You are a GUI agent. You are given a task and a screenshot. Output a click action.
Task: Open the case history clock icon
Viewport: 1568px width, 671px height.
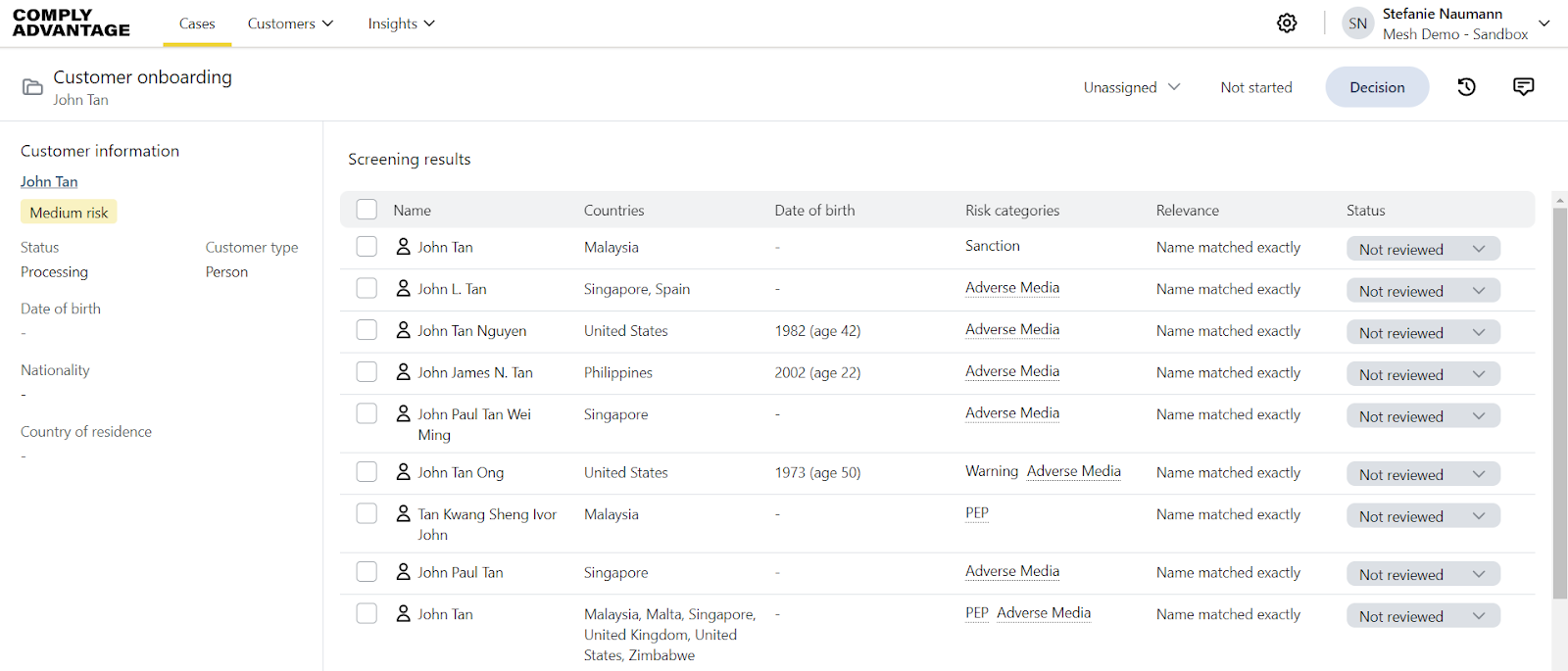[x=1466, y=87]
